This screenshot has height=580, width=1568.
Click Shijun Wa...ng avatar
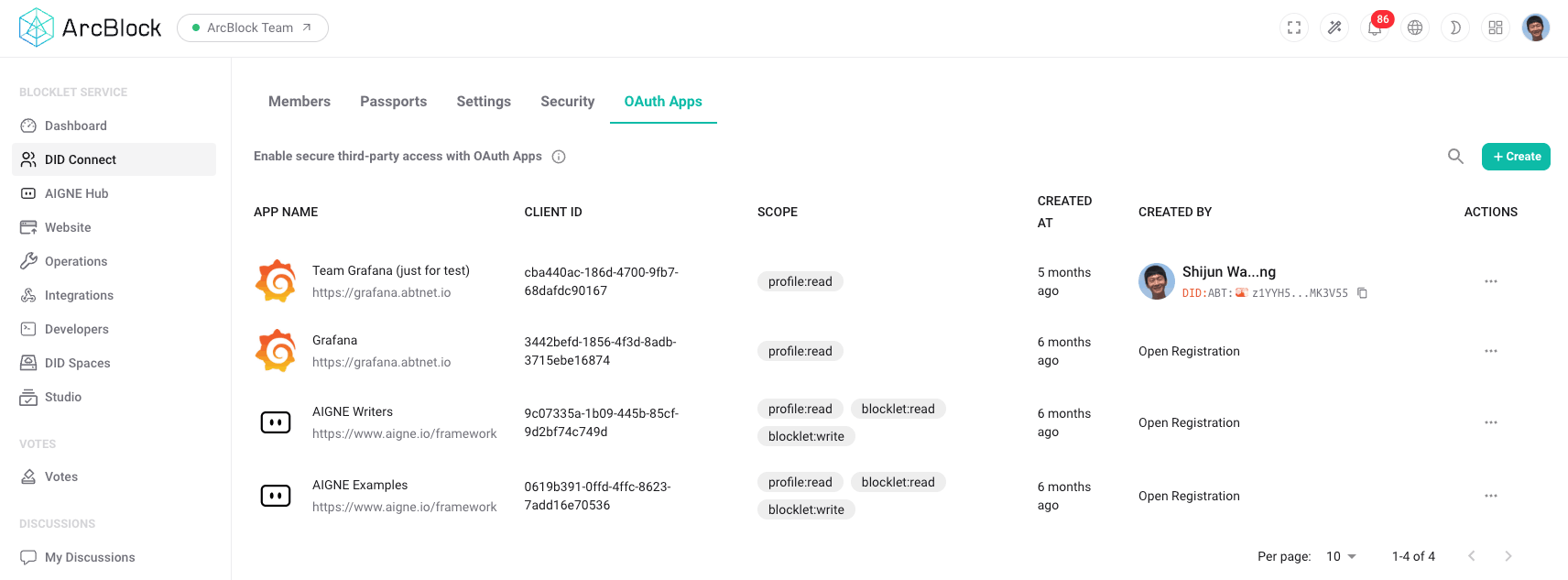pos(1157,281)
